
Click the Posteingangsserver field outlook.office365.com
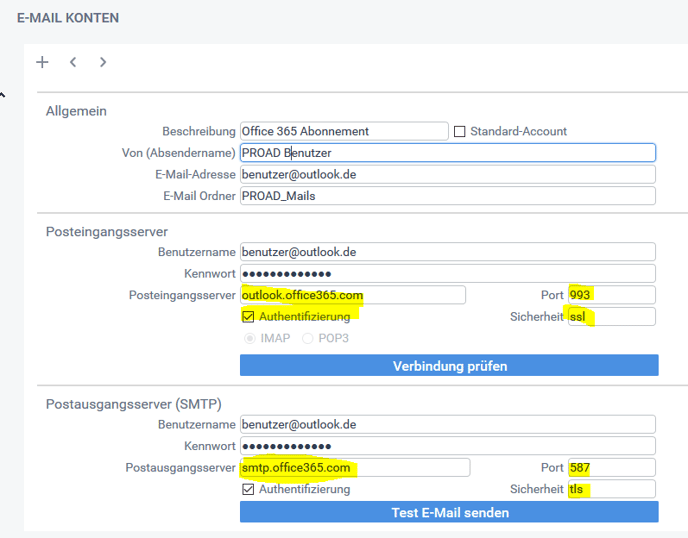(x=352, y=295)
